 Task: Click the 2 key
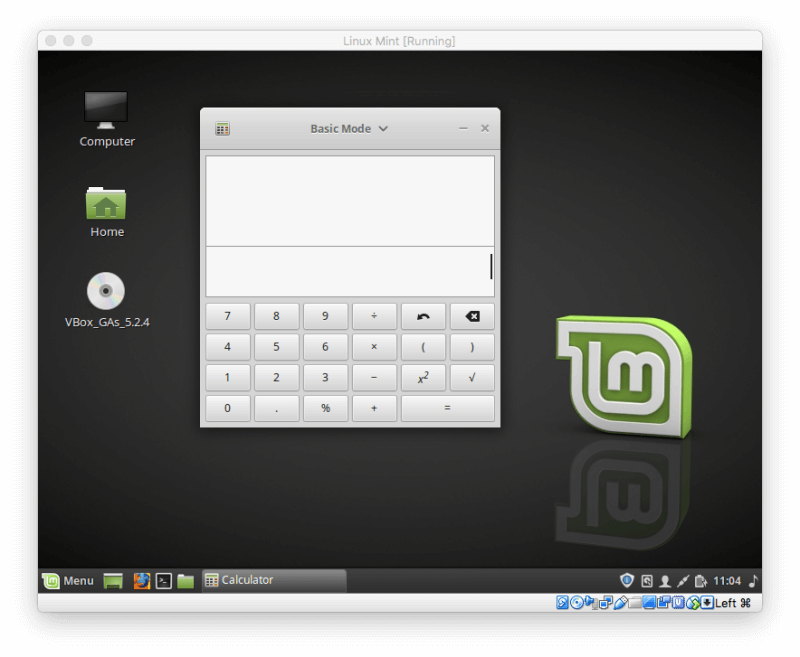click(x=276, y=377)
